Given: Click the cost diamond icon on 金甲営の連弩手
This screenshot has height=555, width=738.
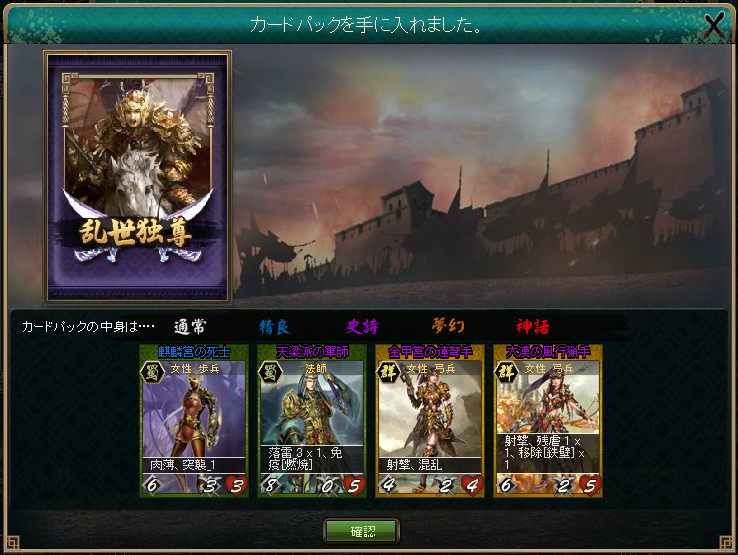Looking at the screenshot, I should [x=388, y=484].
